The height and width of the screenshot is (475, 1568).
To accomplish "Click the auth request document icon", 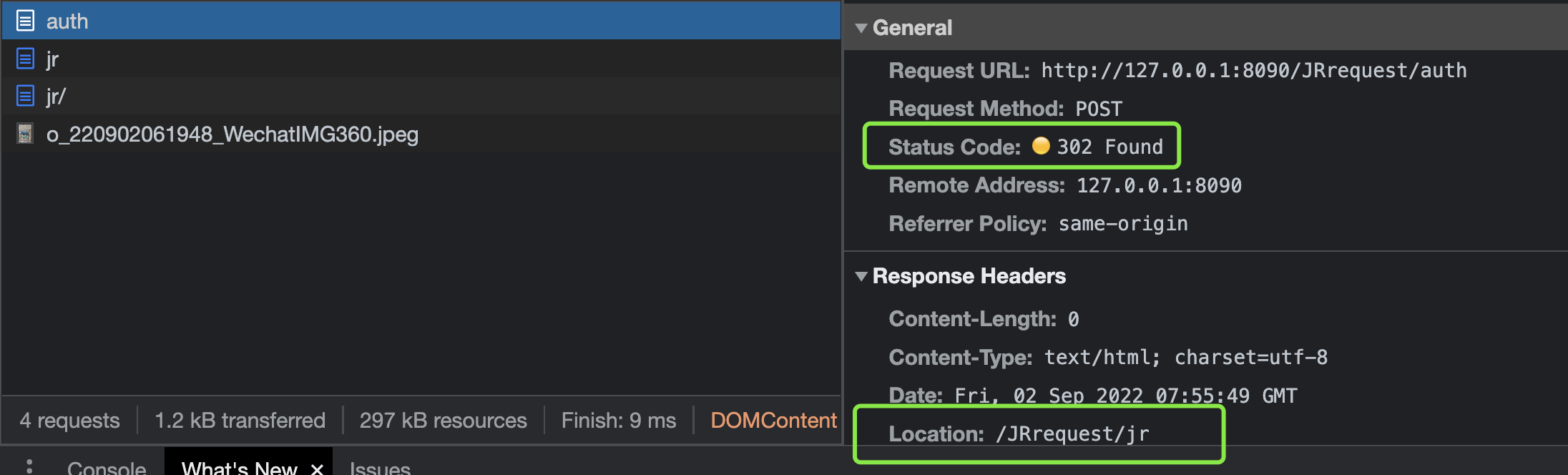I will click(25, 21).
